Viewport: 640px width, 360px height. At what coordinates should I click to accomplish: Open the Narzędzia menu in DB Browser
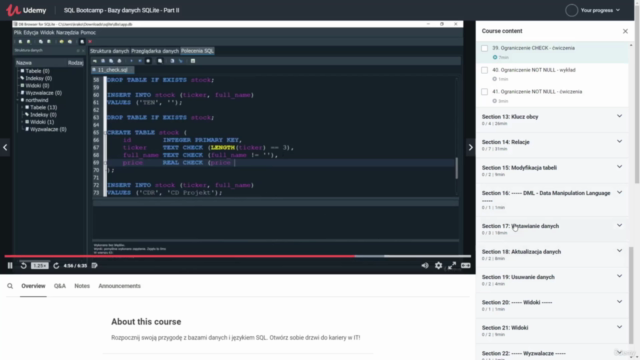pos(67,33)
